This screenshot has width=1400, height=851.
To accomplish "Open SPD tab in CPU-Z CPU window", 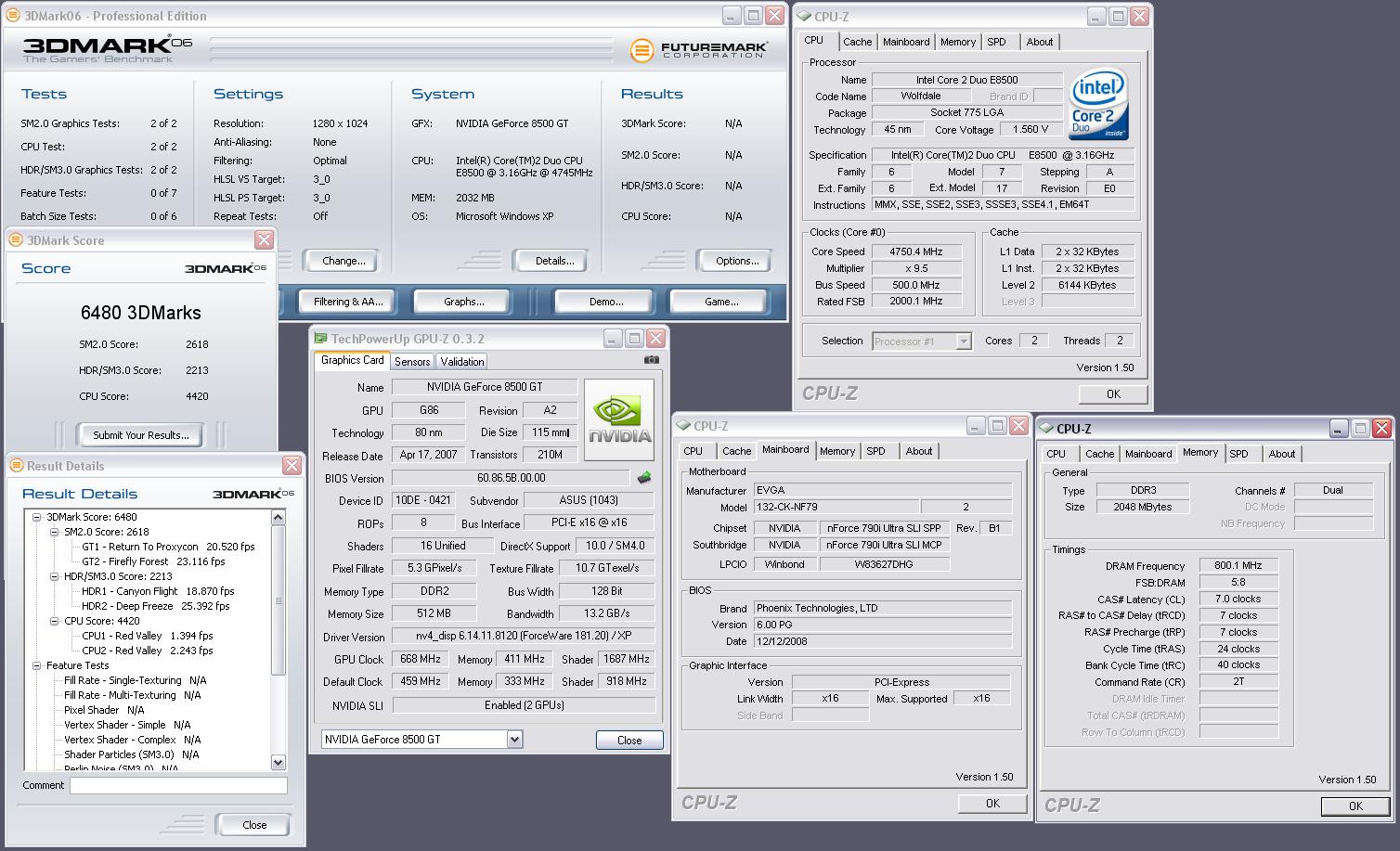I will (996, 42).
